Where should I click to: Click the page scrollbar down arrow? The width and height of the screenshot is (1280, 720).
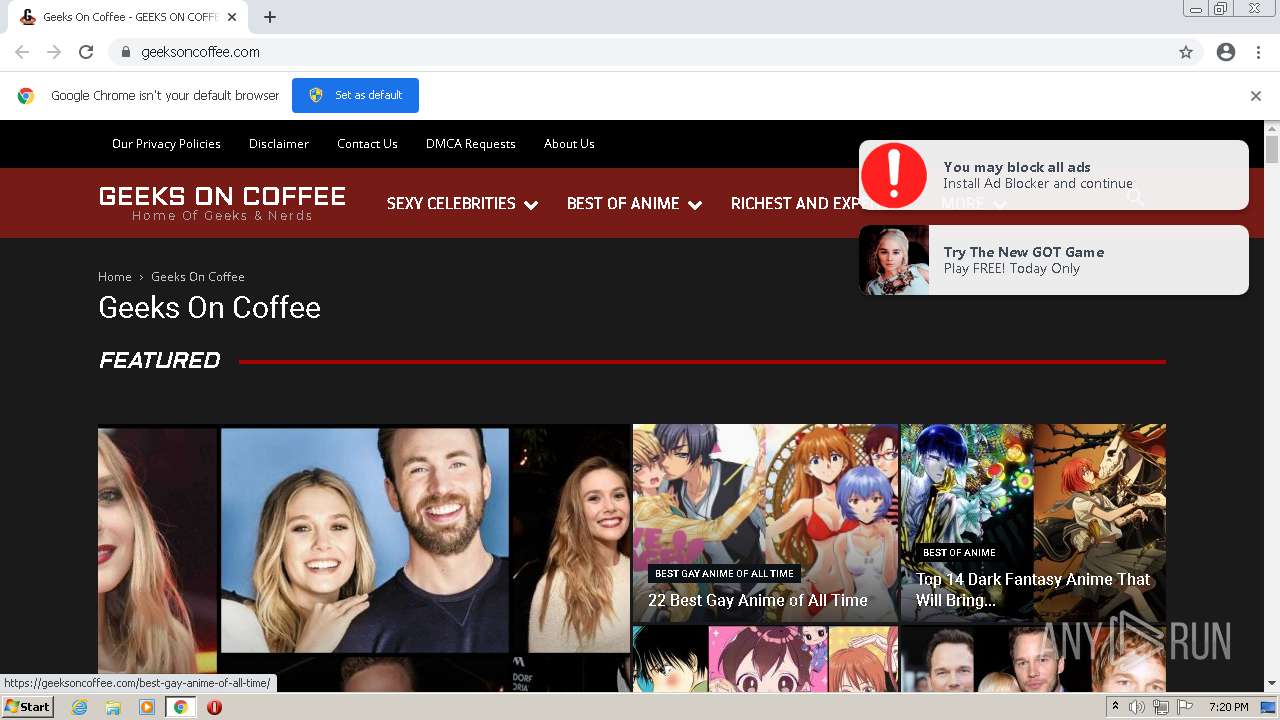click(x=1272, y=684)
